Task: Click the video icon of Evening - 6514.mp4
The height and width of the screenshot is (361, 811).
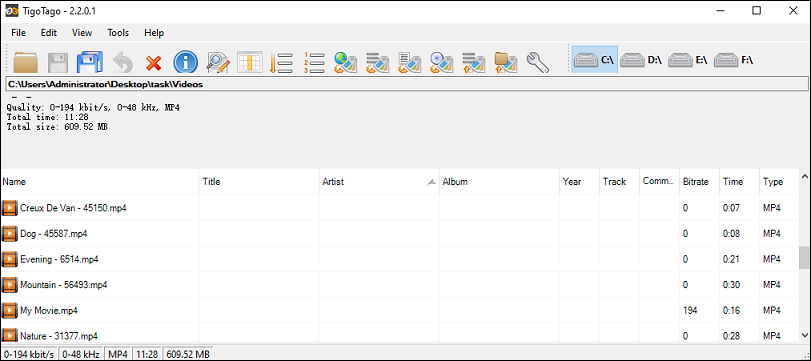Action: (9, 259)
